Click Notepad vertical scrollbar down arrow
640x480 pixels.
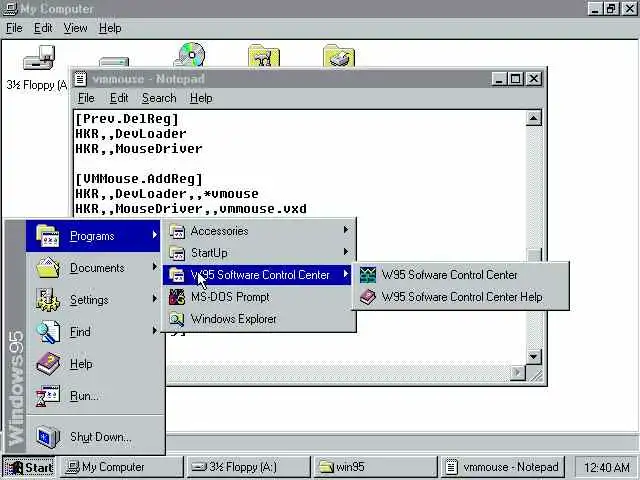click(x=533, y=356)
